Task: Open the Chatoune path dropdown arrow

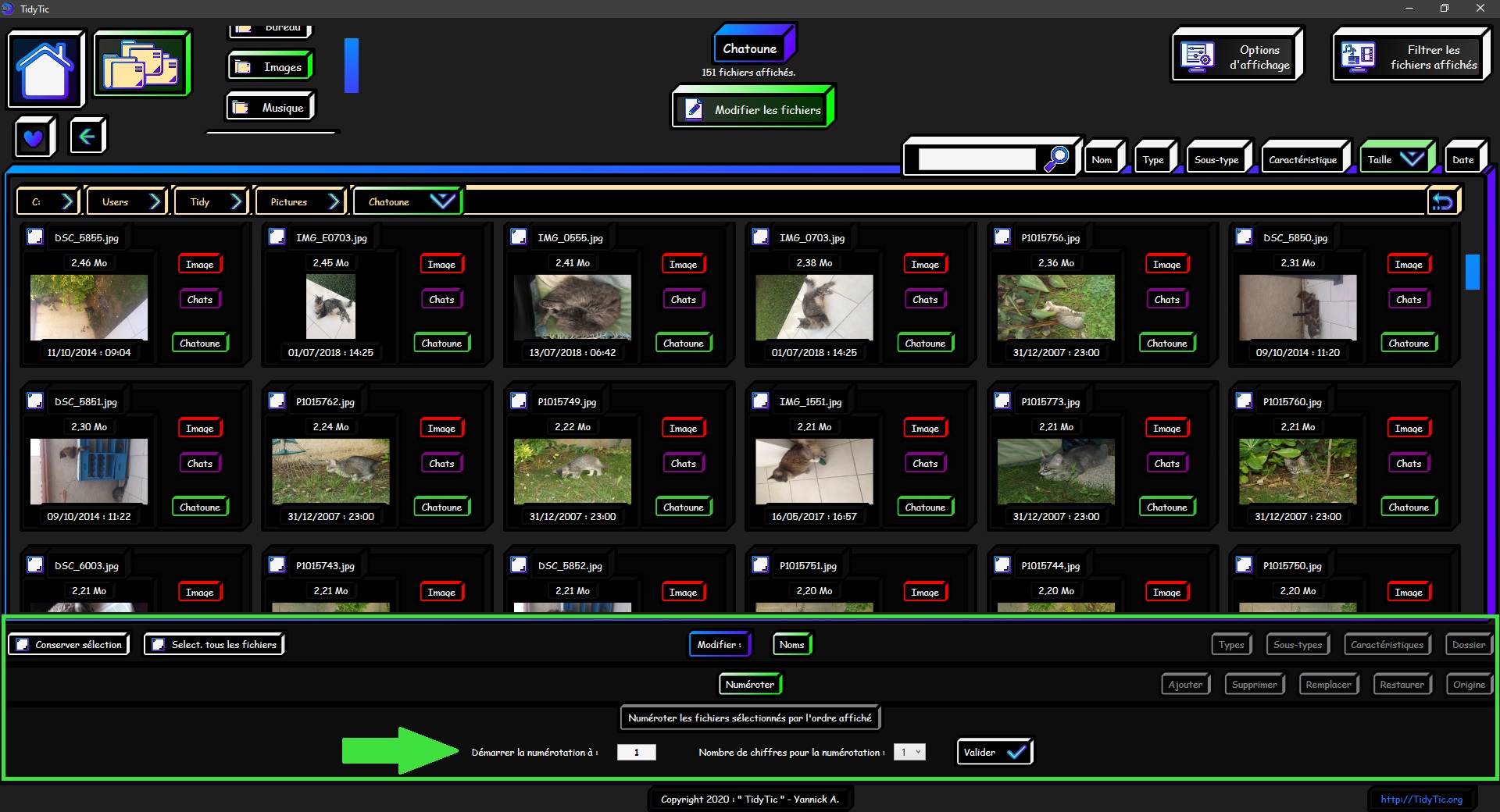Action: [x=442, y=201]
